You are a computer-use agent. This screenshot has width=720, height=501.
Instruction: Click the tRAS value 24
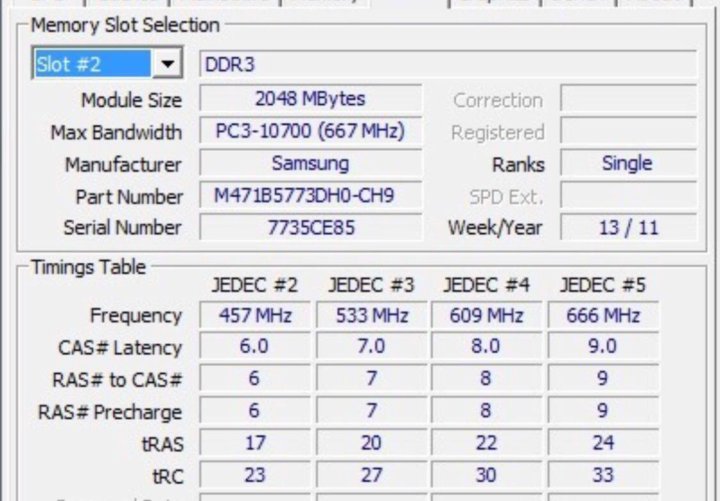pyautogui.click(x=603, y=443)
